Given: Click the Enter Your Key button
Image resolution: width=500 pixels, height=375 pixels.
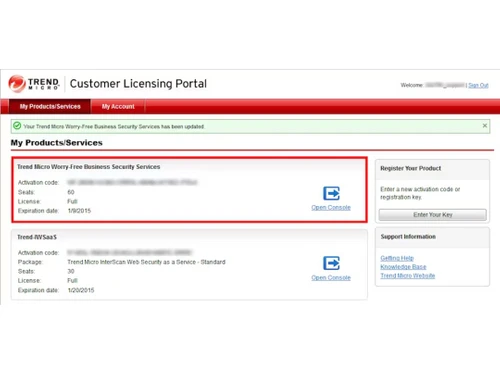Looking at the screenshot, I should point(433,215).
